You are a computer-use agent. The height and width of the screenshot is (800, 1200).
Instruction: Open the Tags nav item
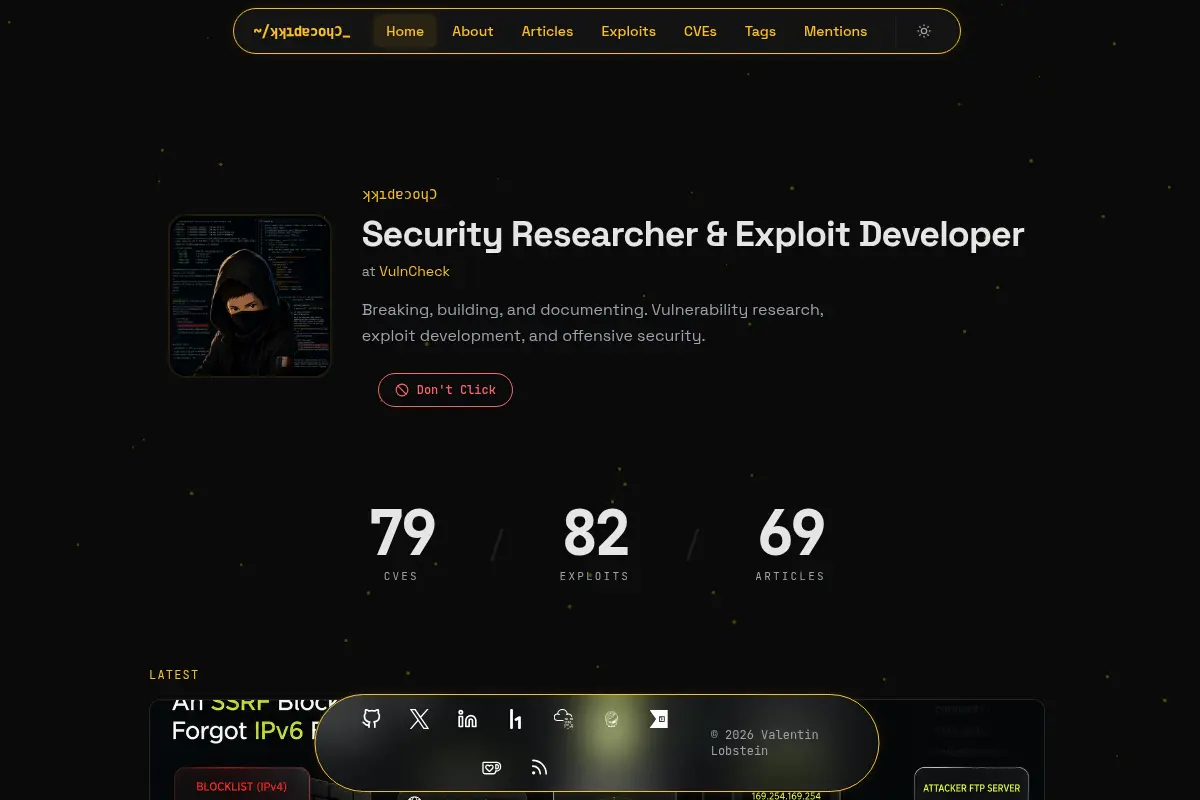760,31
